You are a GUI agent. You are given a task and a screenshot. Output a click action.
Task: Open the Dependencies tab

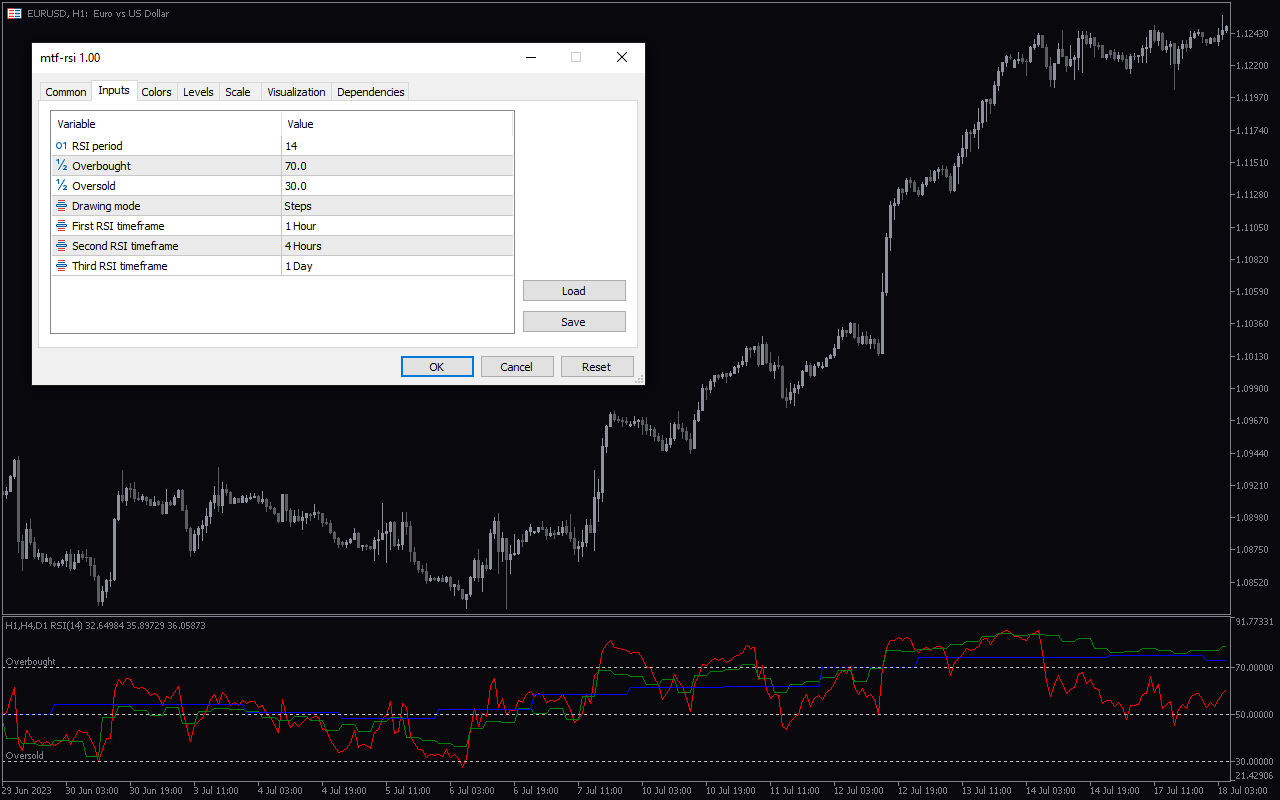click(371, 92)
